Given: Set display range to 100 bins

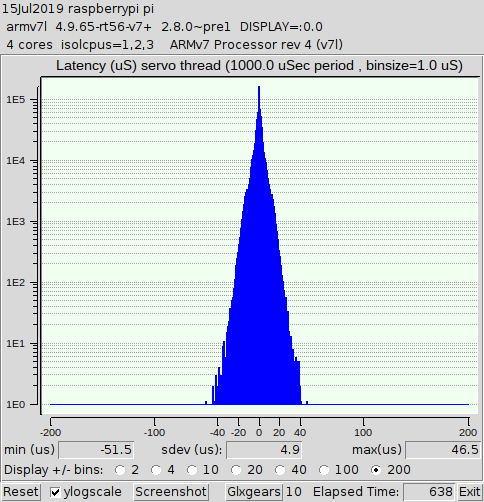Looking at the screenshot, I should pyautogui.click(x=324, y=470).
